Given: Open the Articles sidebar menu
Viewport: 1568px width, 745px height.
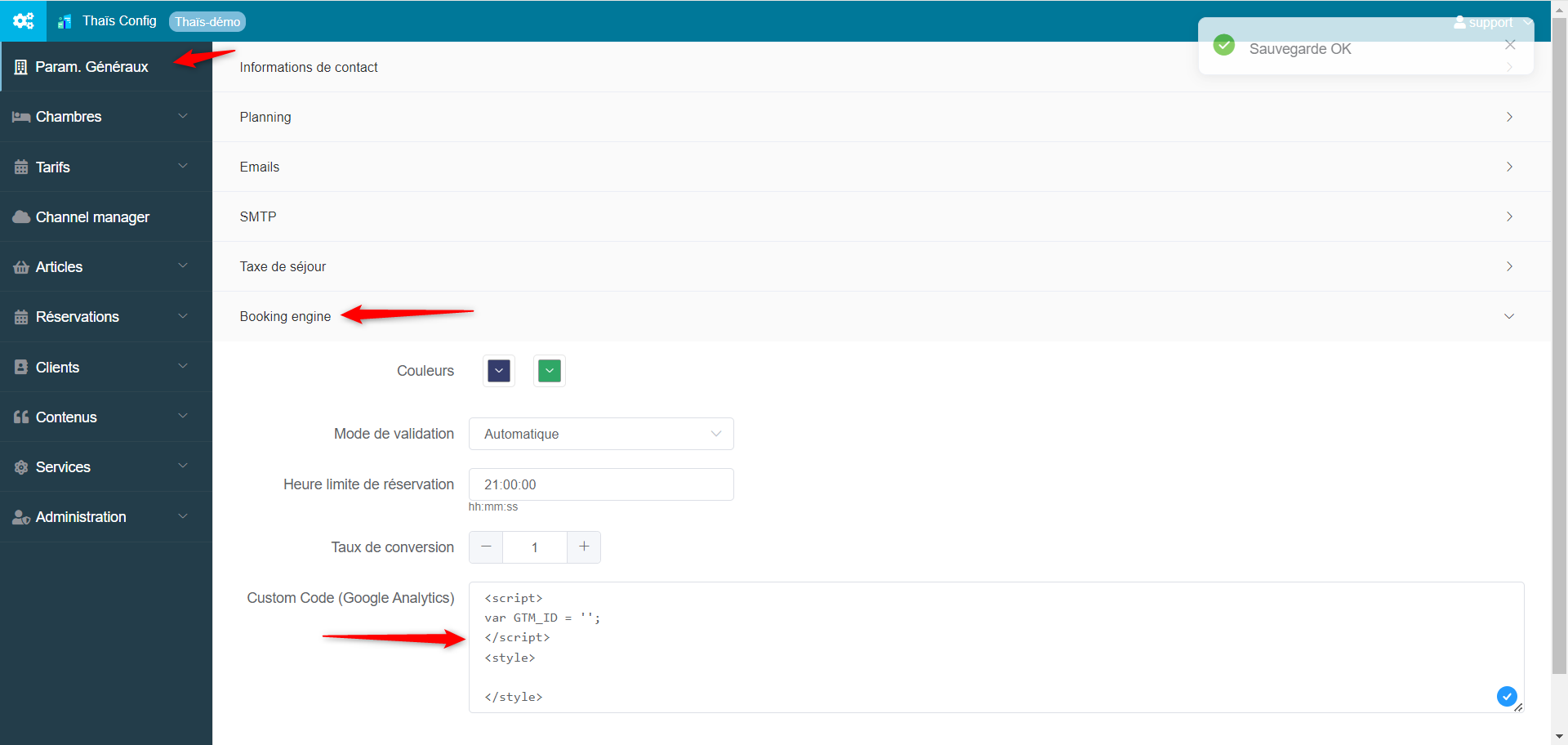Looking at the screenshot, I should pyautogui.click(x=106, y=266).
